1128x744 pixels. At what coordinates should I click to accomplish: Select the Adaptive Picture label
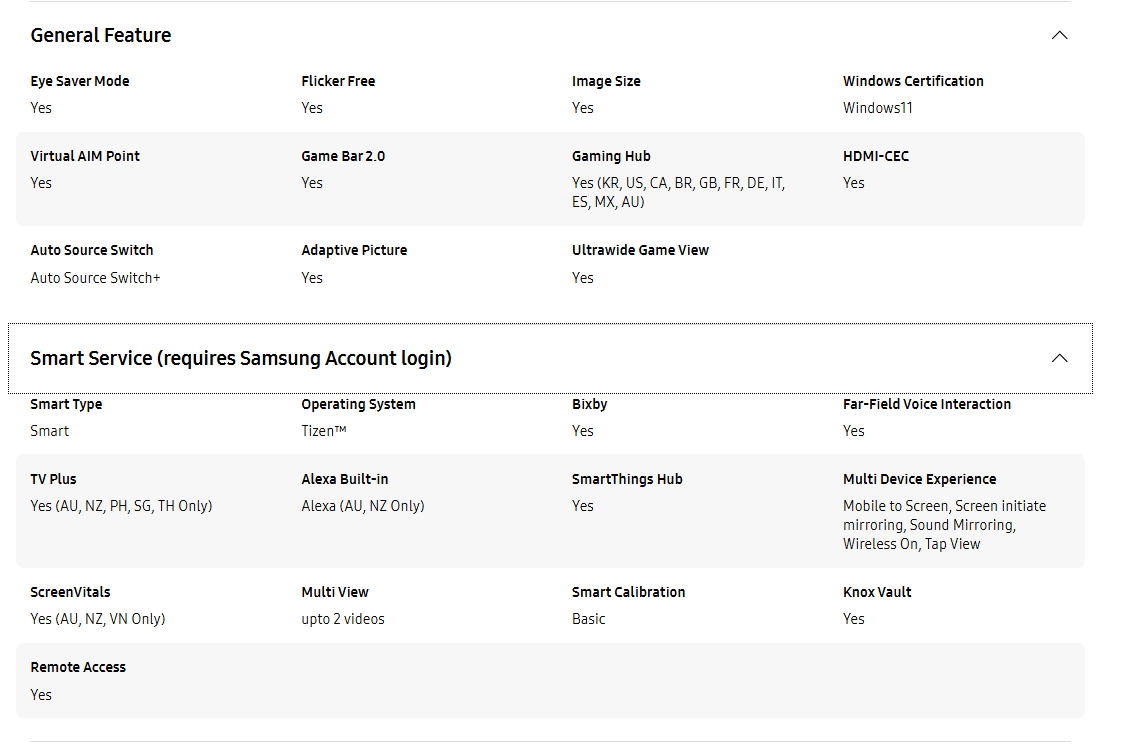tap(354, 250)
